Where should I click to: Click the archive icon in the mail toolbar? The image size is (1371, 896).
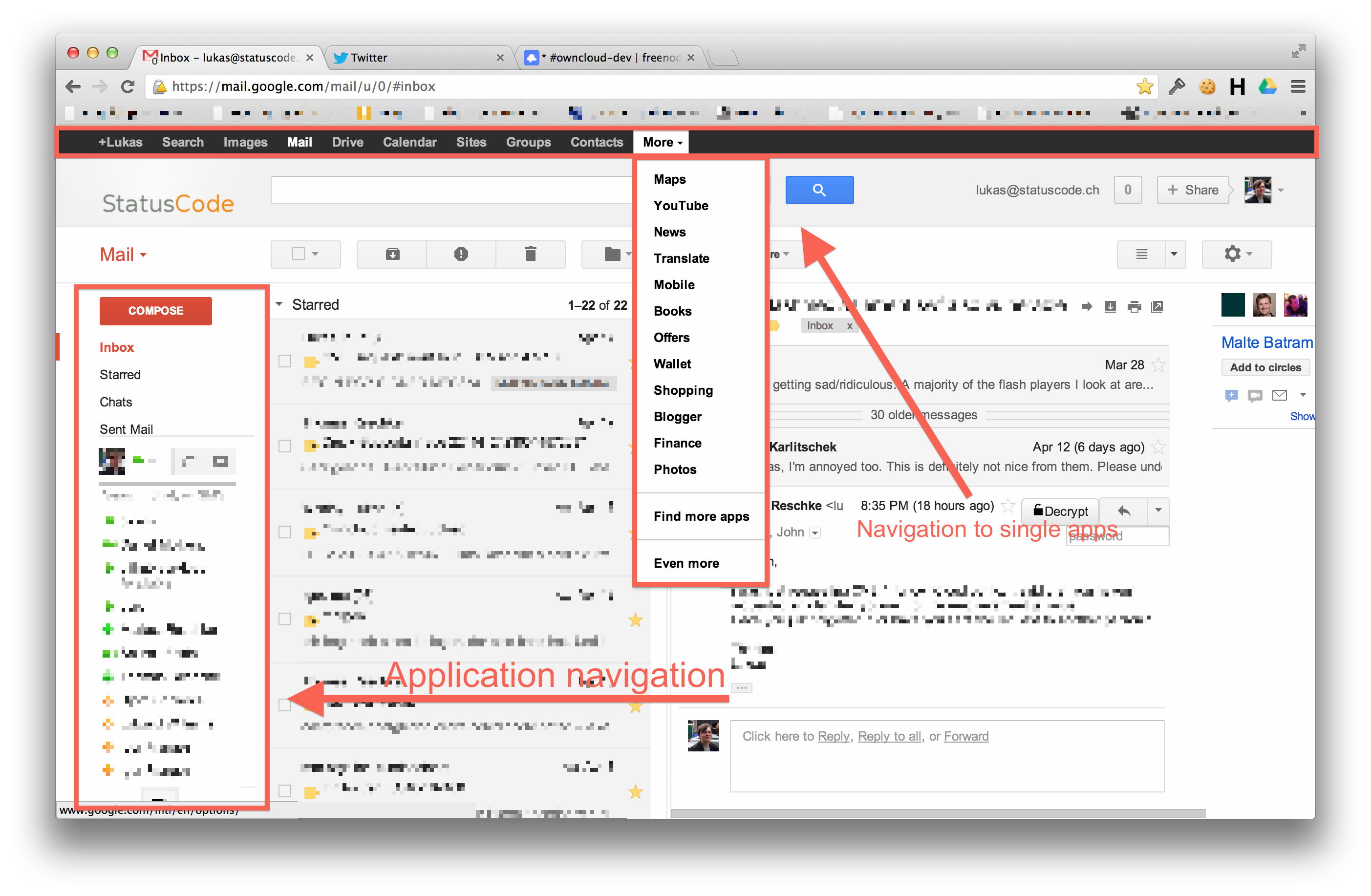(x=392, y=254)
